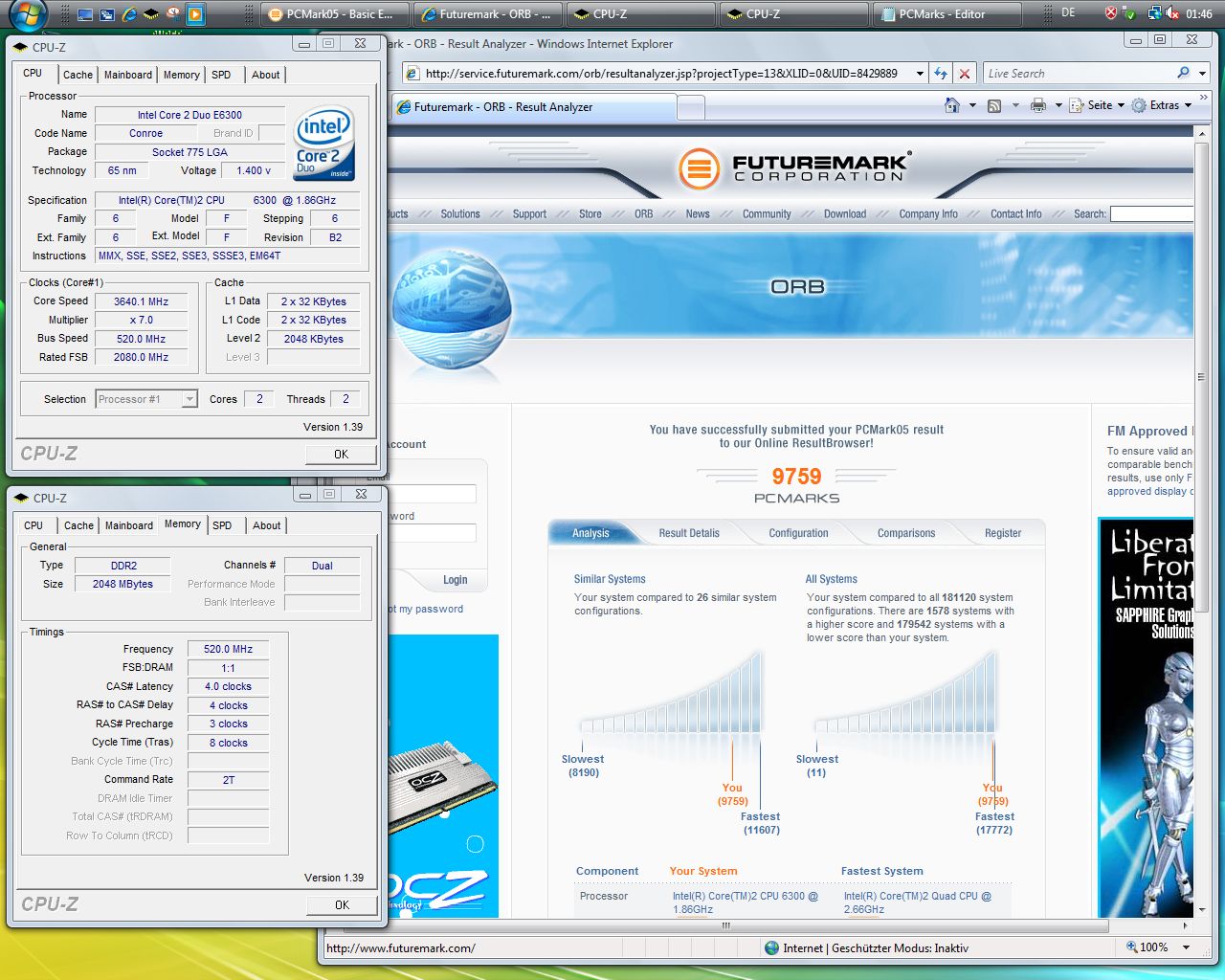The width and height of the screenshot is (1225, 980).
Task: Launch CPU-Z chip icon in quick launch
Action: tap(150, 13)
